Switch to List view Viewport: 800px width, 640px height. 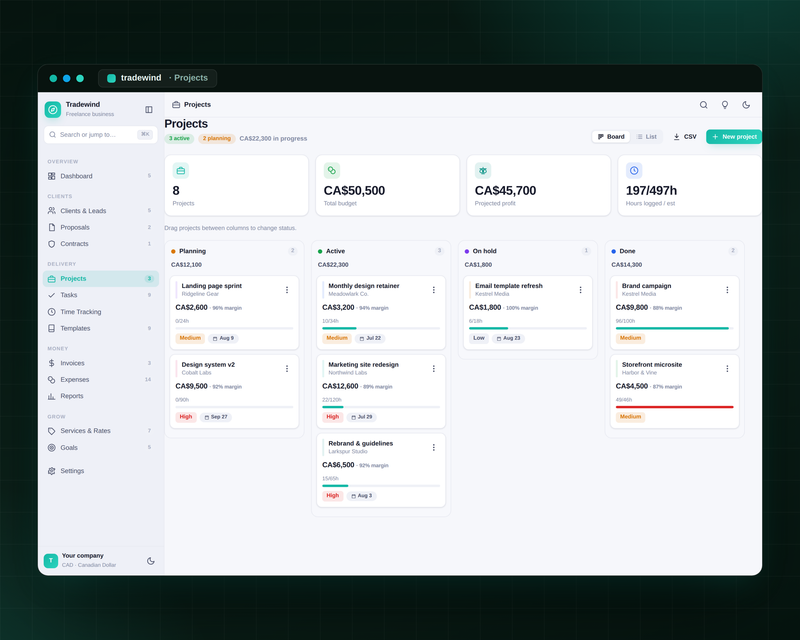[646, 137]
